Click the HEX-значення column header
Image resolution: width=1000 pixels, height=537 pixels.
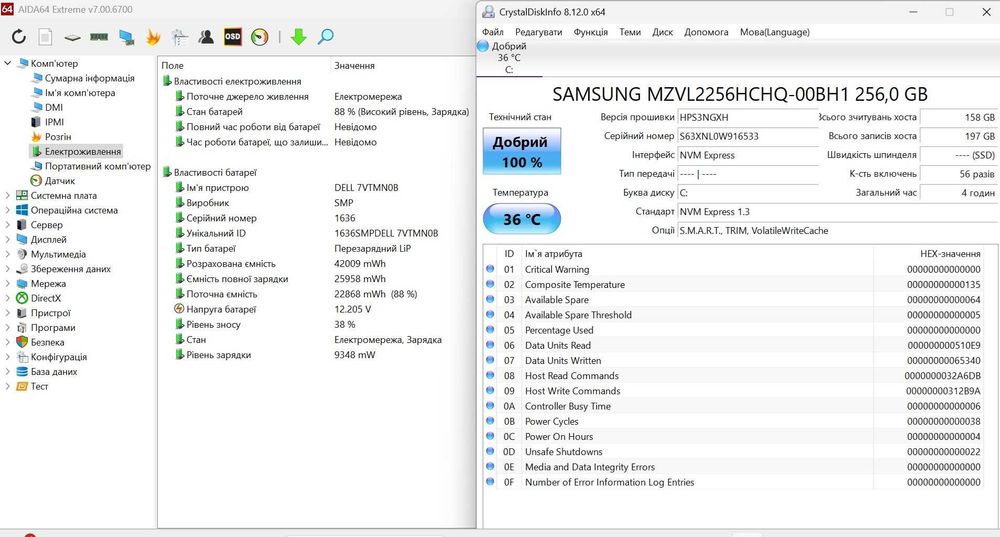[950, 253]
